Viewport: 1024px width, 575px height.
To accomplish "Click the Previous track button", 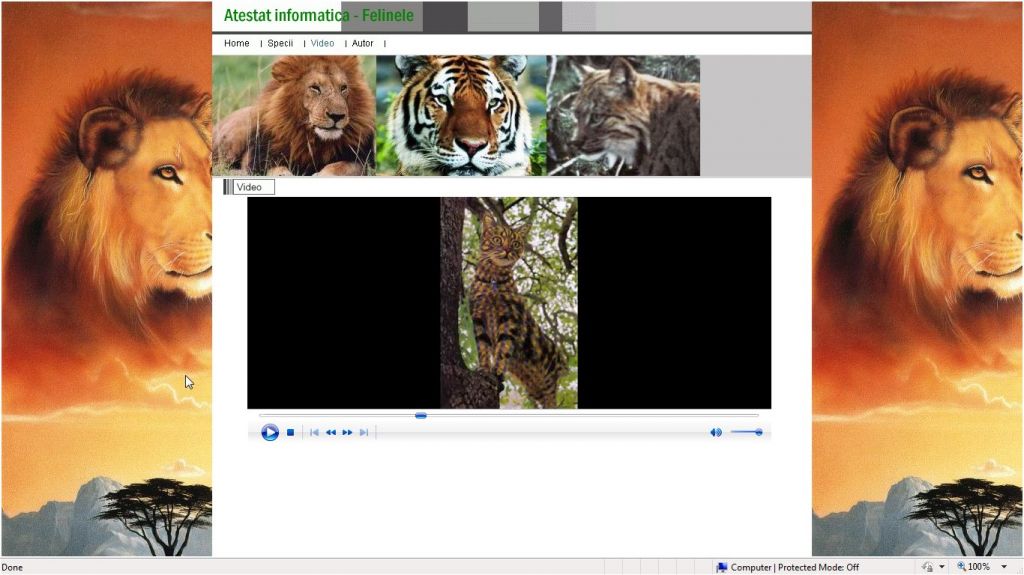I will (314, 432).
